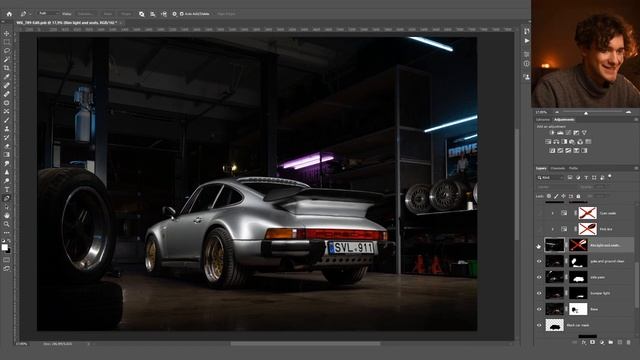The width and height of the screenshot is (640, 360).
Task: Open pen path options gear
Action: pos(174,14)
